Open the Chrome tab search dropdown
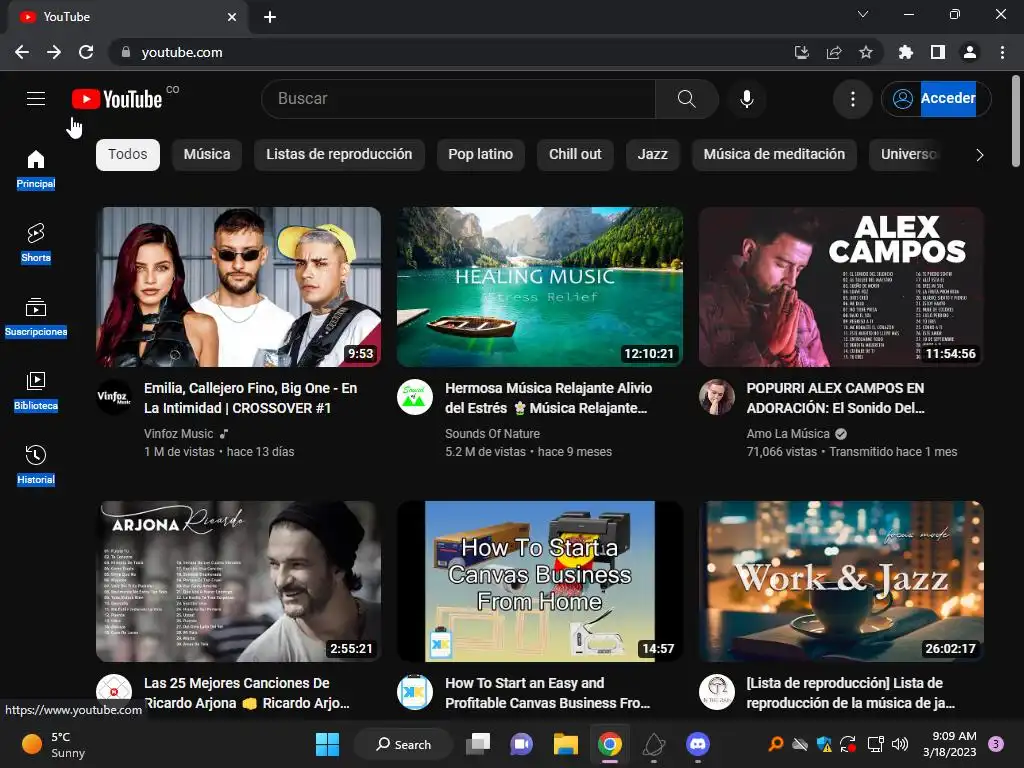 [863, 14]
